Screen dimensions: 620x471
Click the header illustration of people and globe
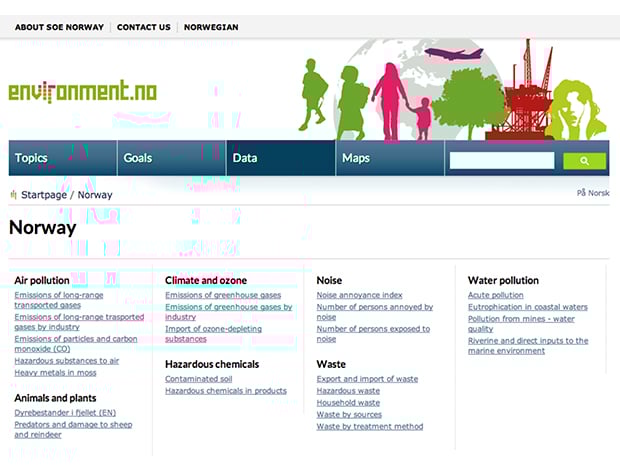(x=450, y=90)
